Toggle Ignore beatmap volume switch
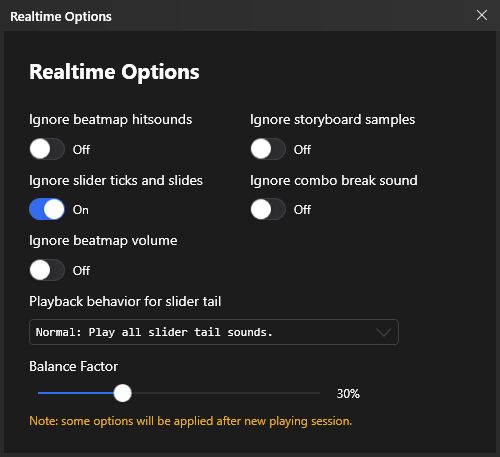 point(47,270)
